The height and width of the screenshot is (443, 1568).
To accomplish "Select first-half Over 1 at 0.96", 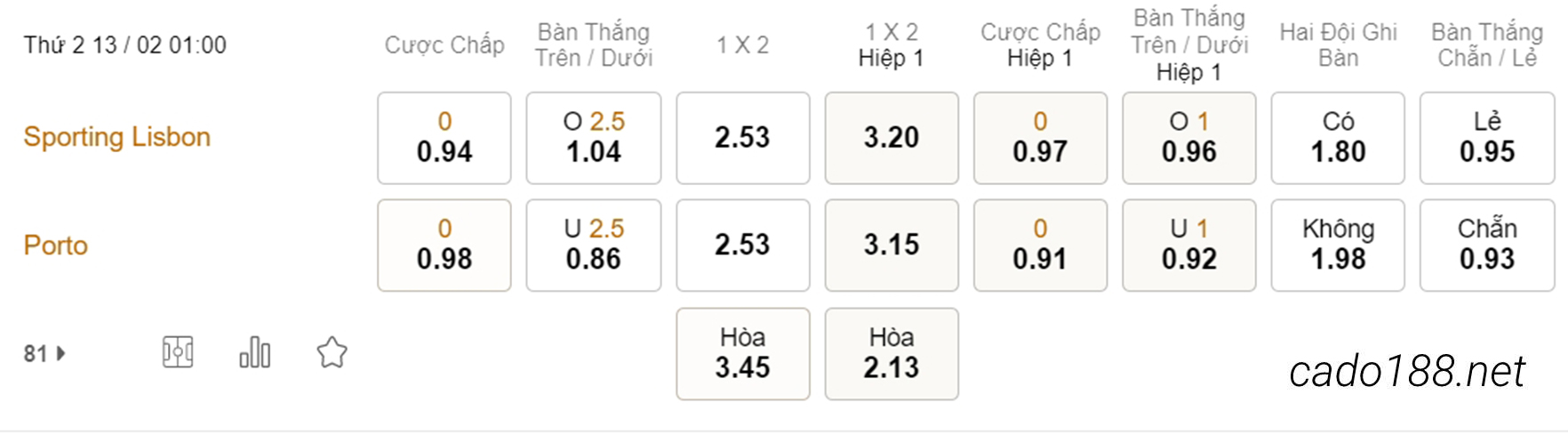I will (1189, 138).
